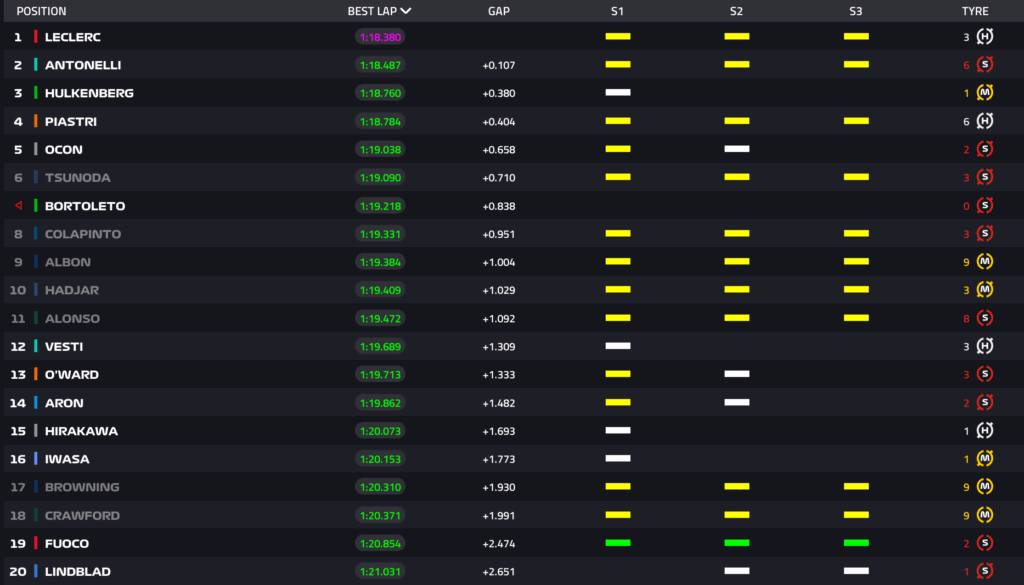Click the Tyre column header
Image resolution: width=1024 pixels, height=585 pixels.
click(974, 12)
